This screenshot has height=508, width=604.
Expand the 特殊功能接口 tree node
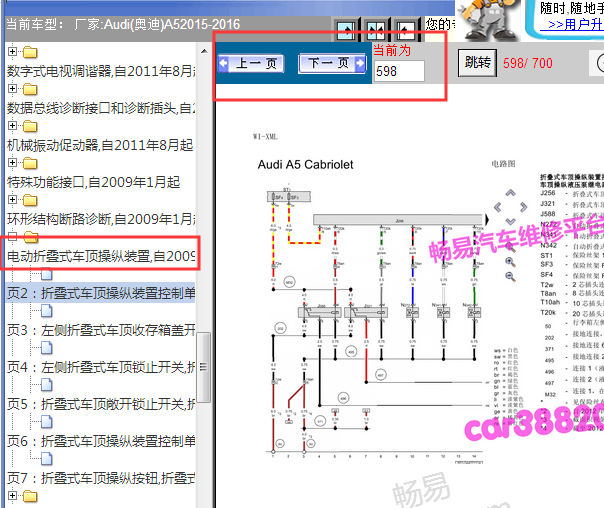[x=12, y=163]
